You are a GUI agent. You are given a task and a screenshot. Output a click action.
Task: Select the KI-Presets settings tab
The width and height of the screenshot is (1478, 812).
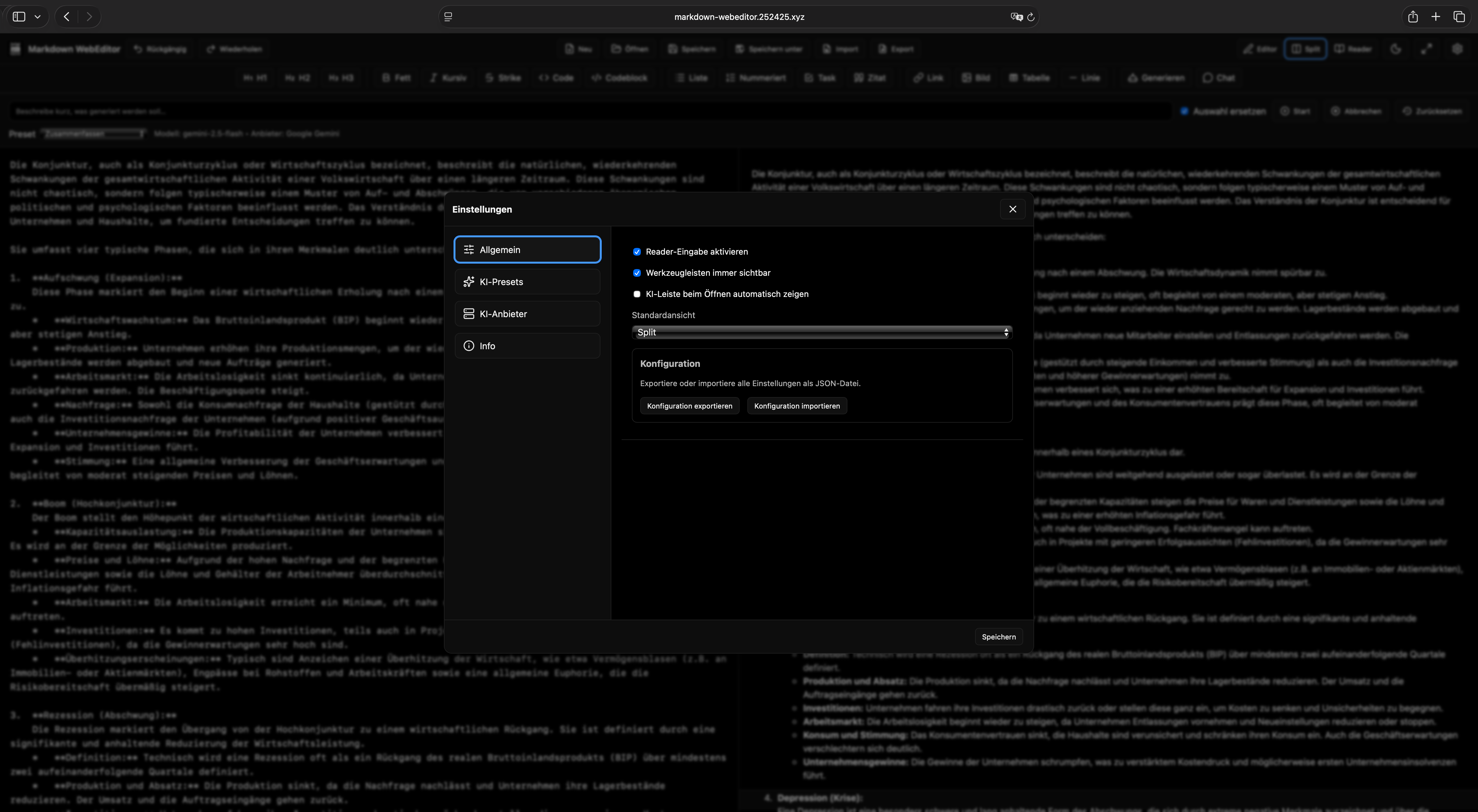point(527,282)
